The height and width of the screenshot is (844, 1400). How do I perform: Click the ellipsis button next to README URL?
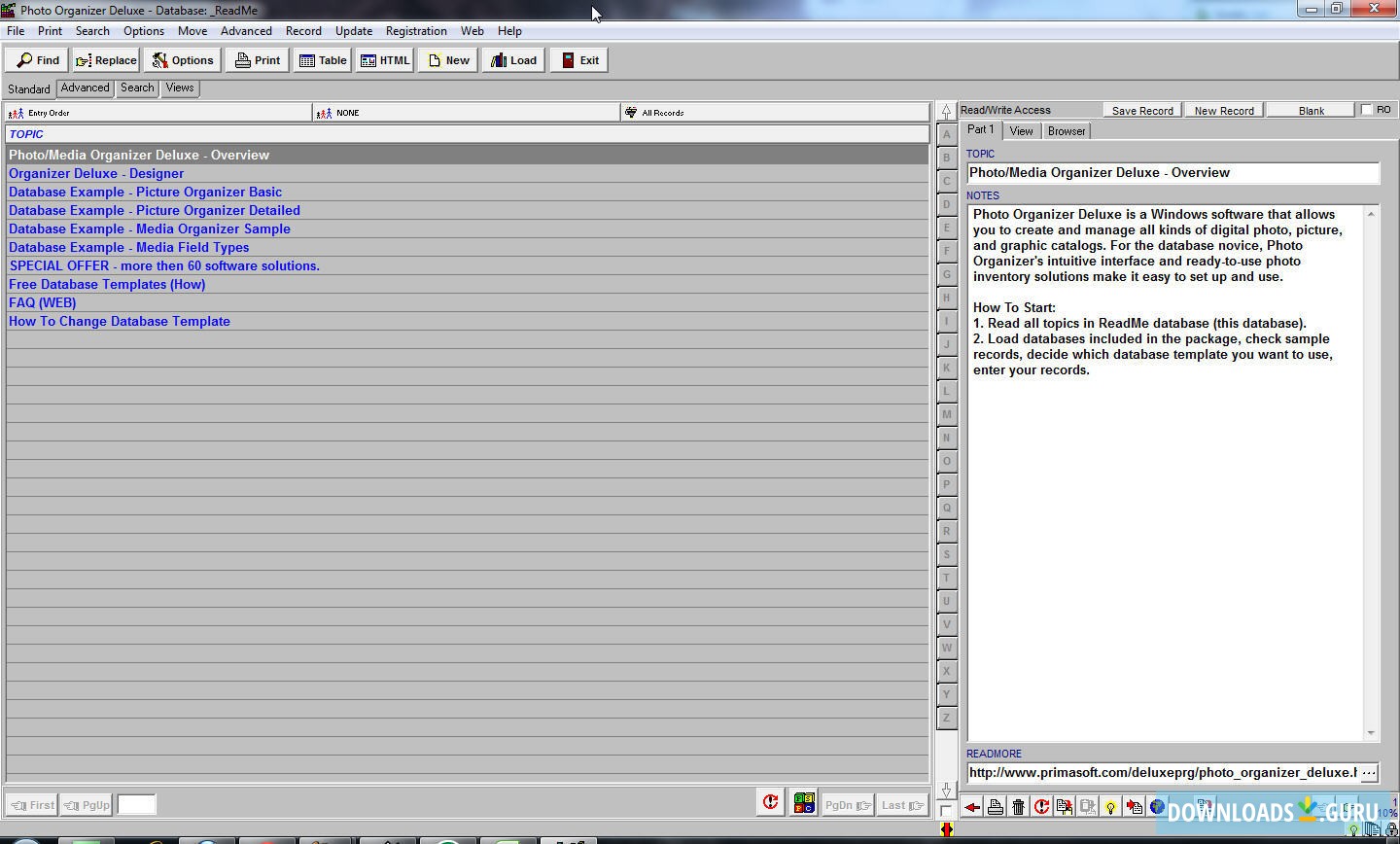tap(1369, 773)
